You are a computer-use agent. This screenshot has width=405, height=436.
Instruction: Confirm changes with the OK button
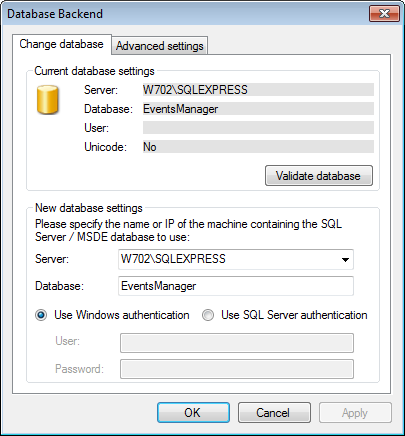point(193,413)
